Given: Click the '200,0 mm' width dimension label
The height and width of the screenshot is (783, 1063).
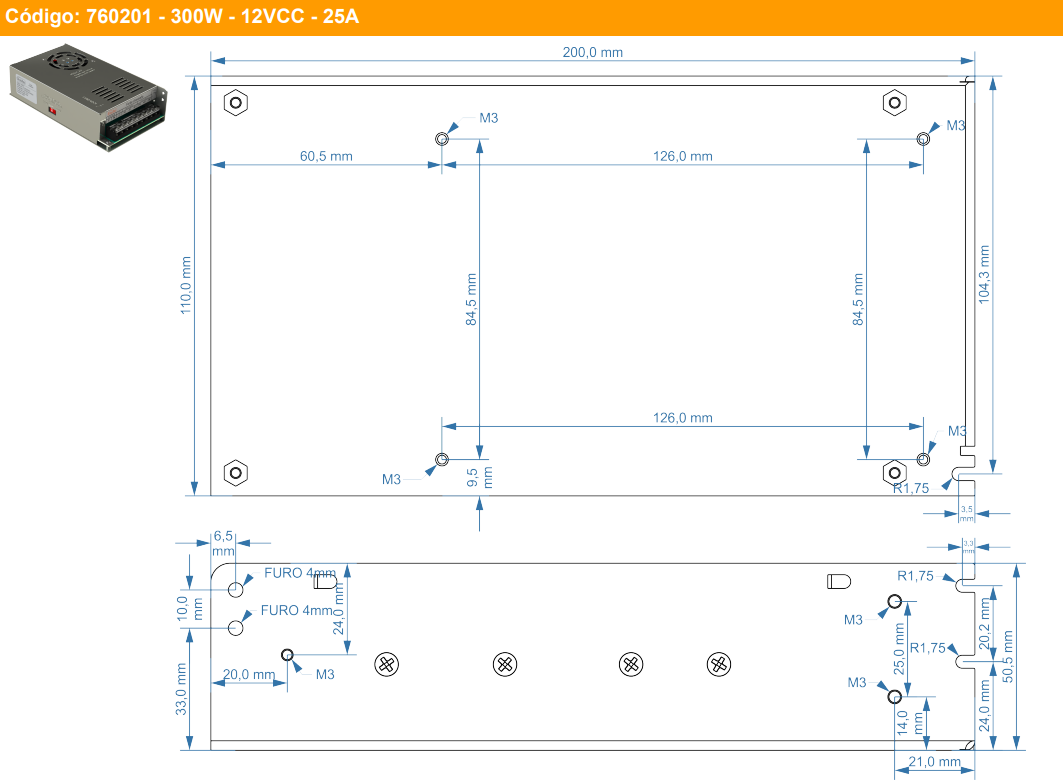Looking at the screenshot, I should pyautogui.click(x=593, y=52).
